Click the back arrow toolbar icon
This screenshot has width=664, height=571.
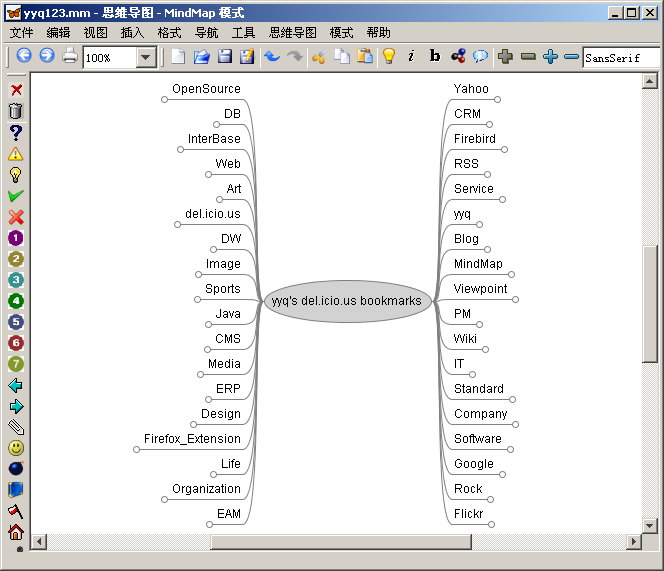tap(24, 56)
